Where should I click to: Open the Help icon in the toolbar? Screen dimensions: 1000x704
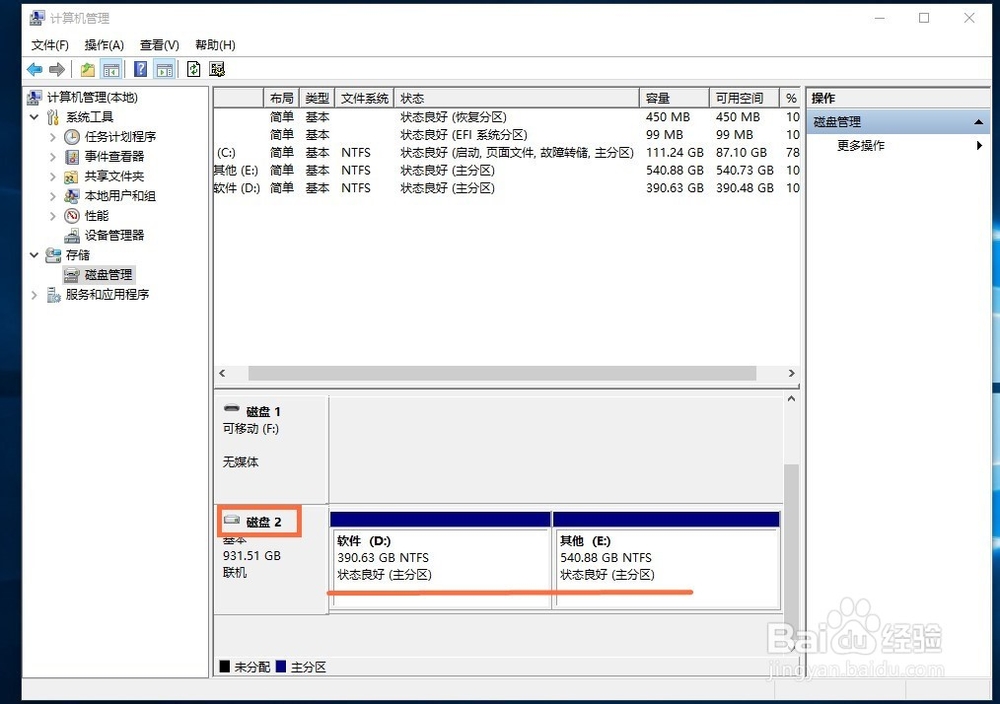pos(140,68)
